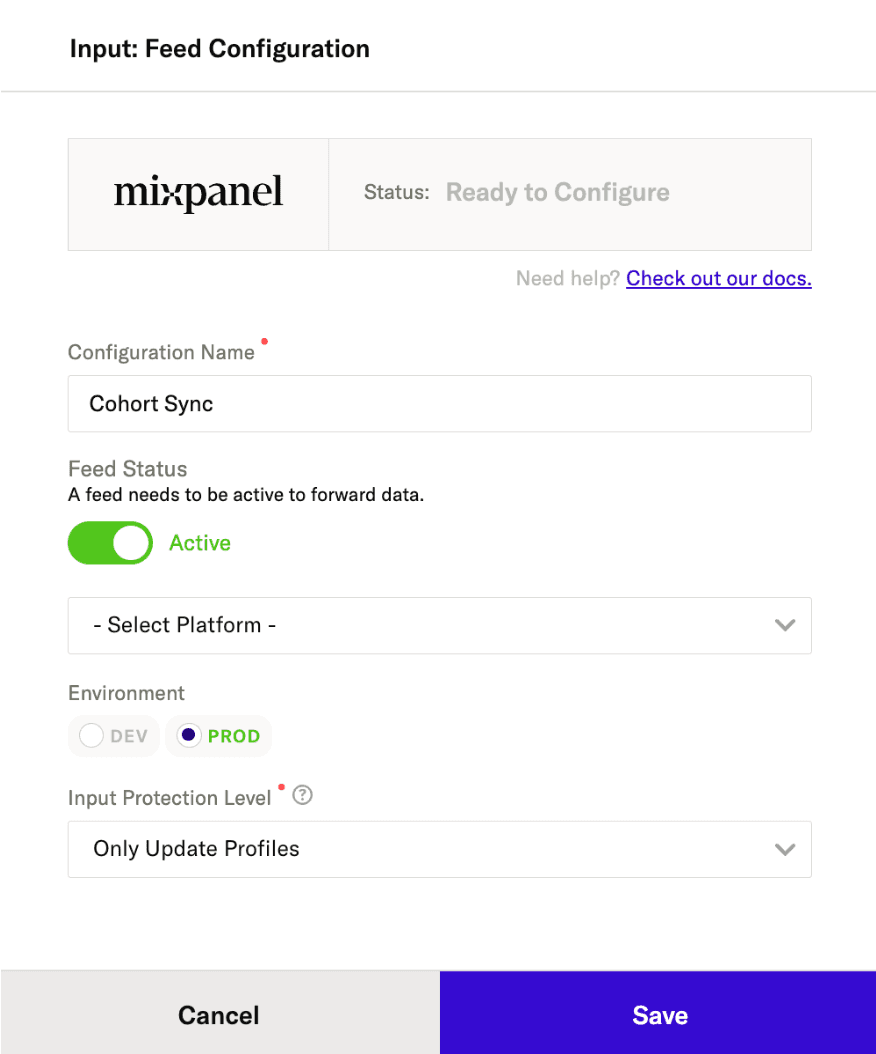
Task: Click the Input Protection Level help icon
Action: click(303, 796)
